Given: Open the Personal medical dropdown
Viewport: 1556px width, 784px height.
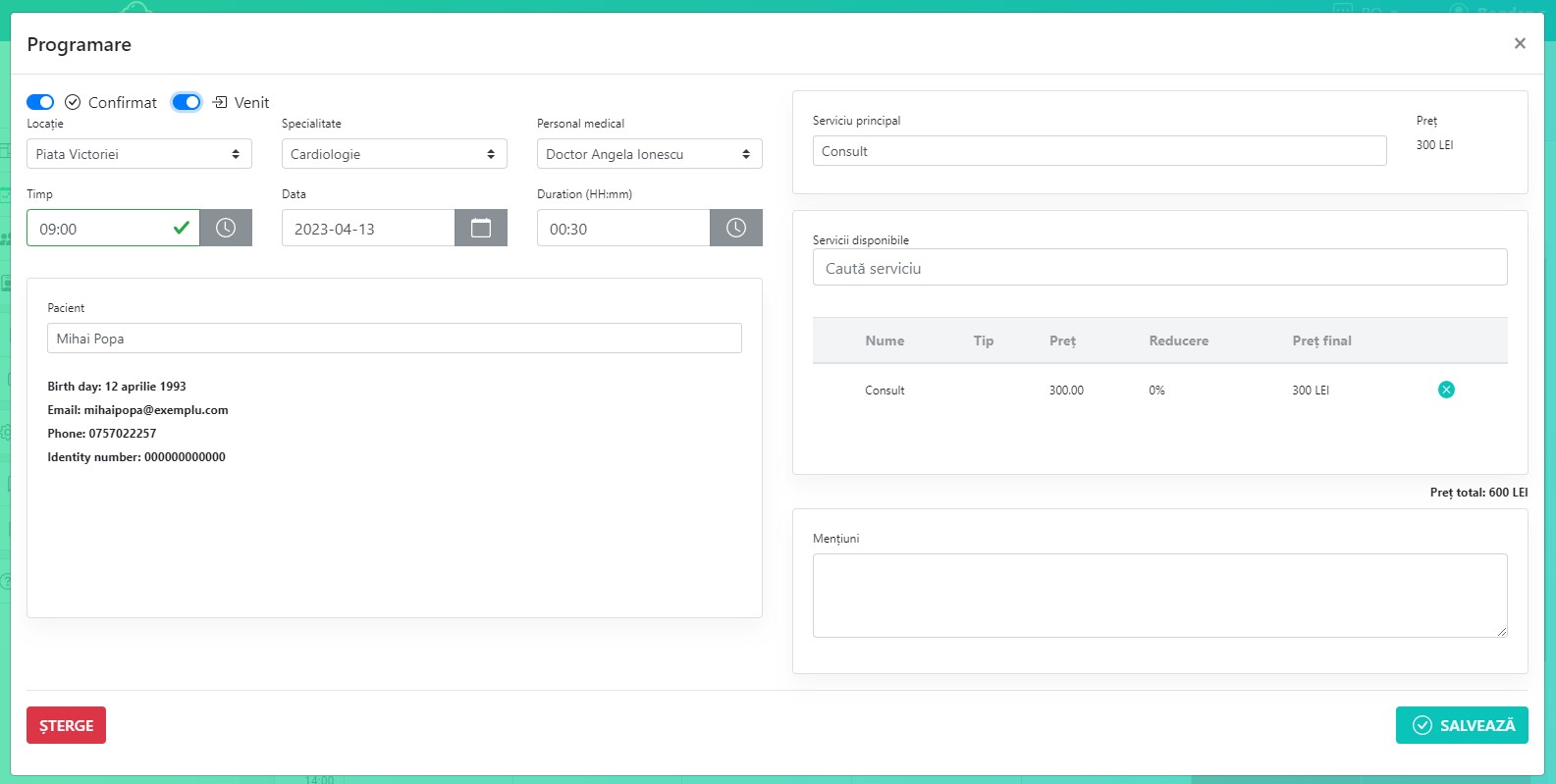Looking at the screenshot, I should (649, 154).
